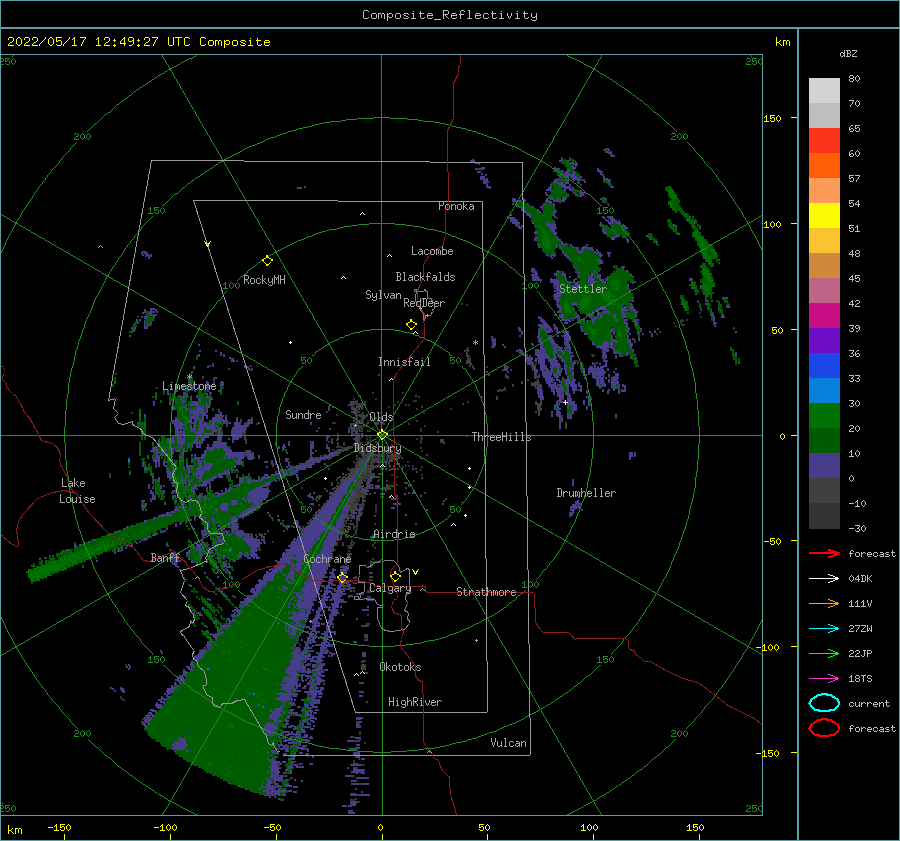Click the green 22JP arrow icon
This screenshot has height=841, width=900.
point(824,653)
